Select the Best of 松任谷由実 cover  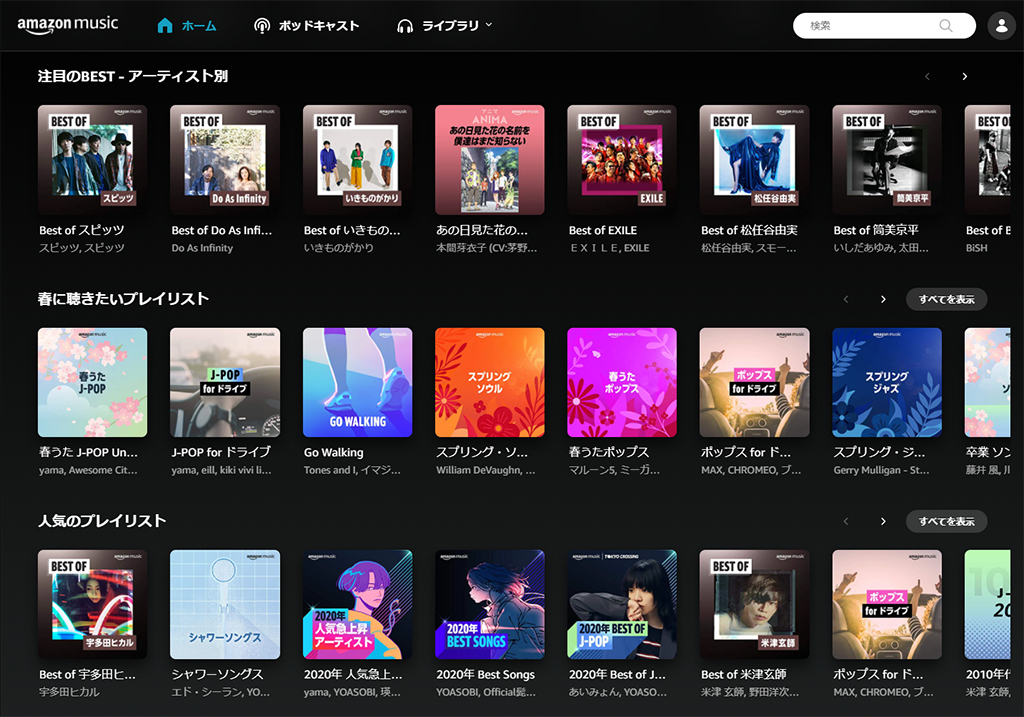754,160
